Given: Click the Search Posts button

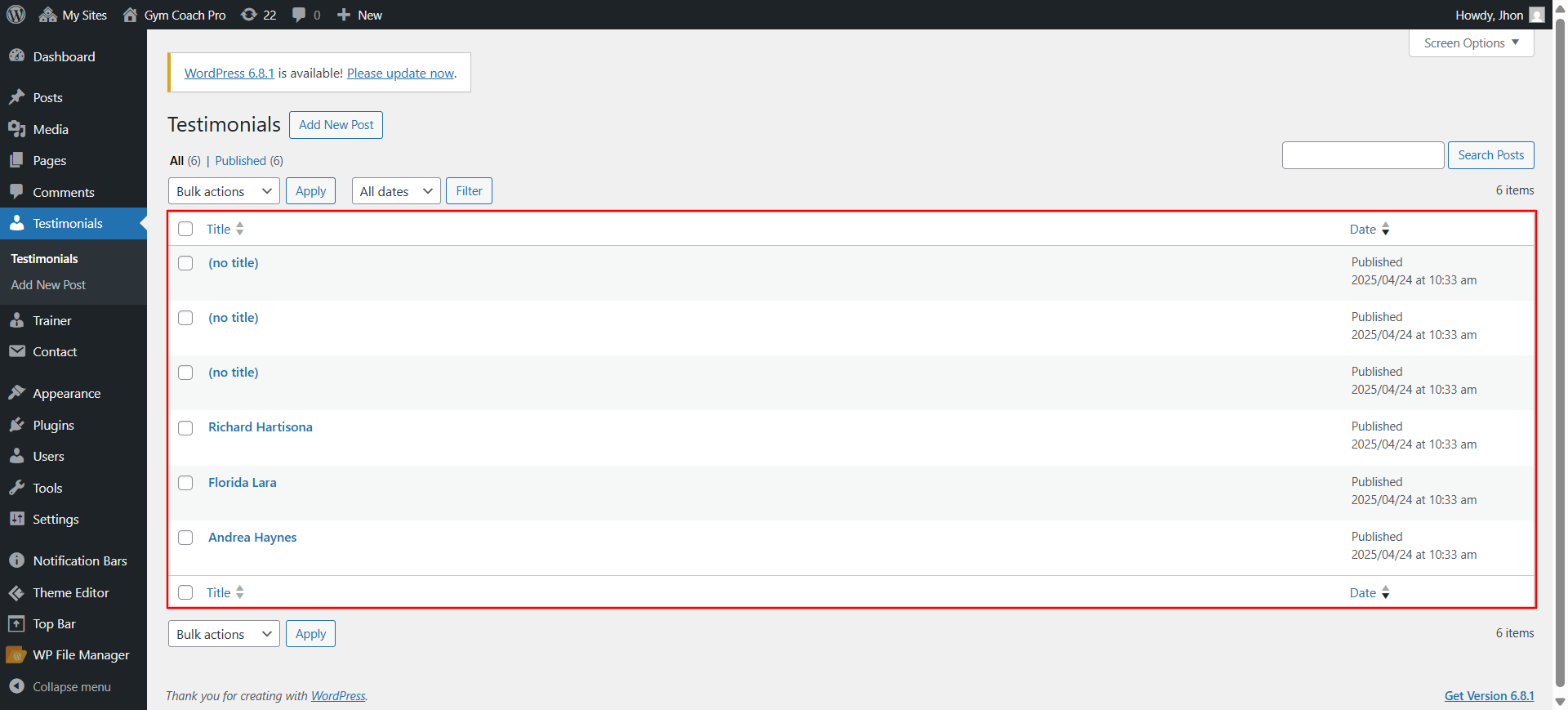Looking at the screenshot, I should click(x=1490, y=155).
